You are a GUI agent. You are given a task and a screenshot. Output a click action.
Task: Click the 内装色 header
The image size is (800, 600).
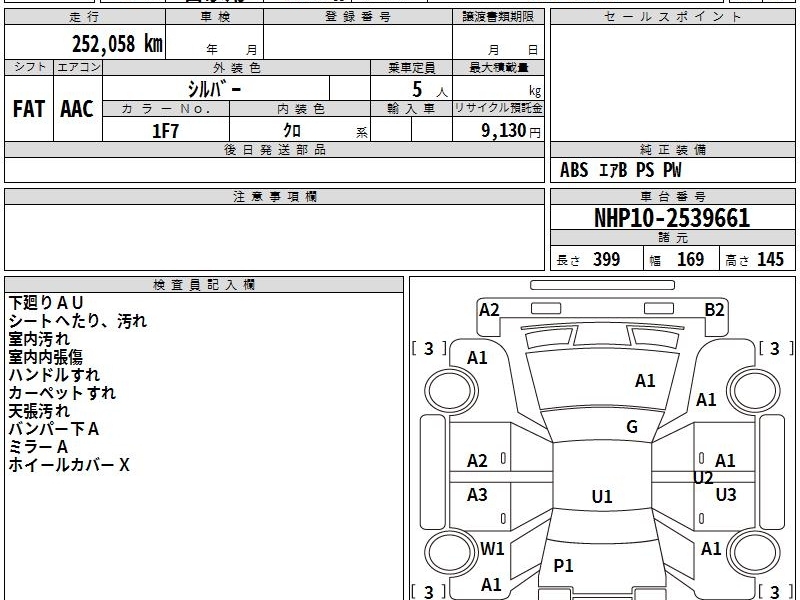pyautogui.click(x=301, y=109)
